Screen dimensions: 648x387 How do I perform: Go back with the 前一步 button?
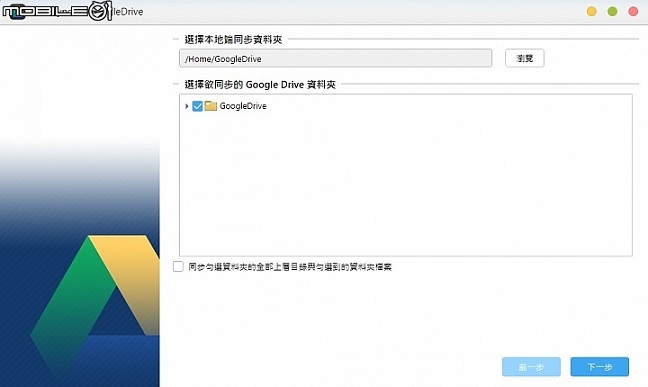pos(531,367)
